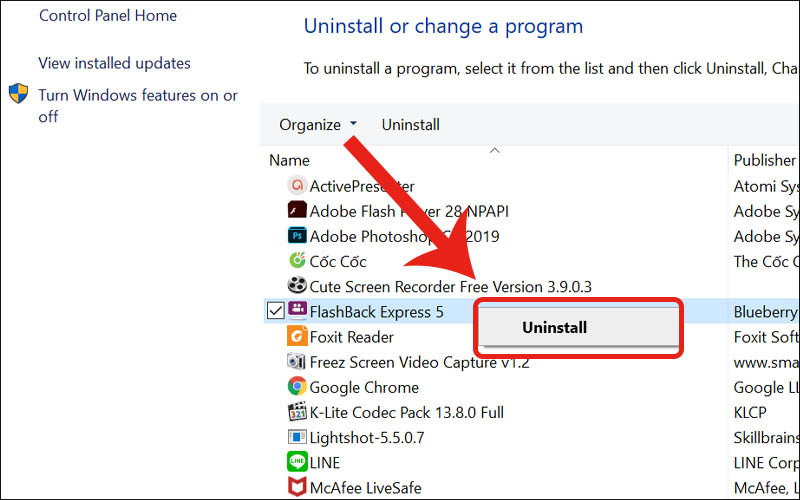Go to View installed updates
This screenshot has width=800, height=500.
tap(114, 63)
